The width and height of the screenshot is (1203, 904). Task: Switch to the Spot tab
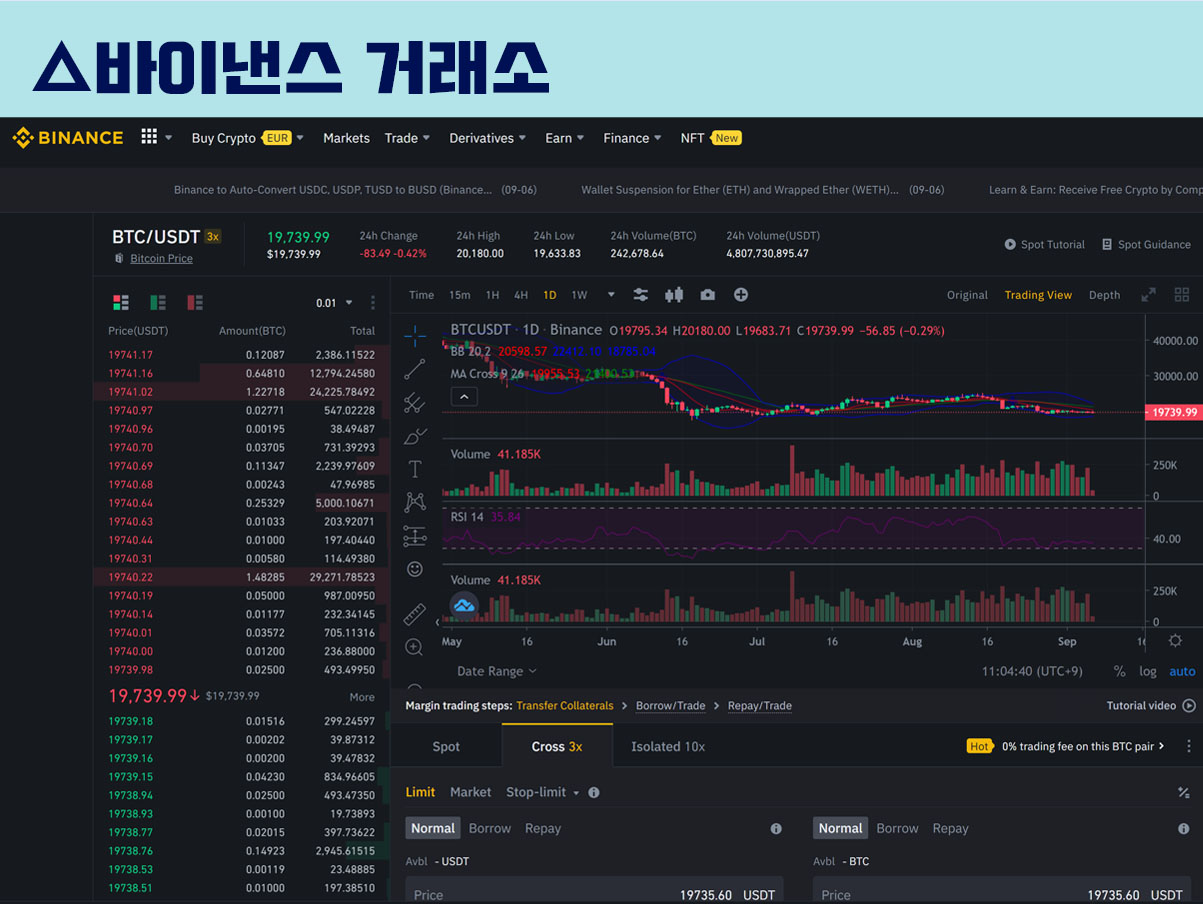tap(446, 746)
